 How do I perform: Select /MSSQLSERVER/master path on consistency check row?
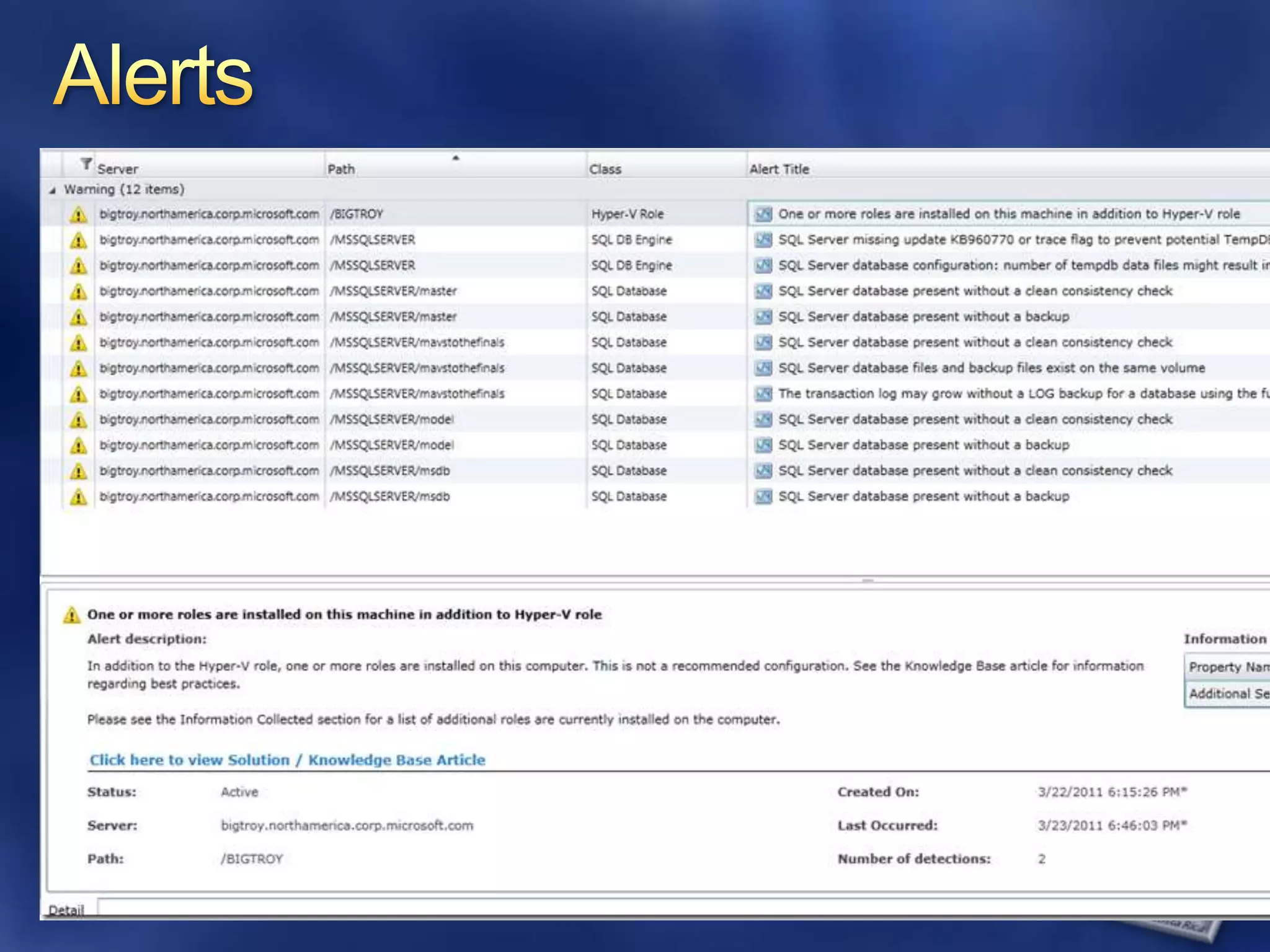393,291
